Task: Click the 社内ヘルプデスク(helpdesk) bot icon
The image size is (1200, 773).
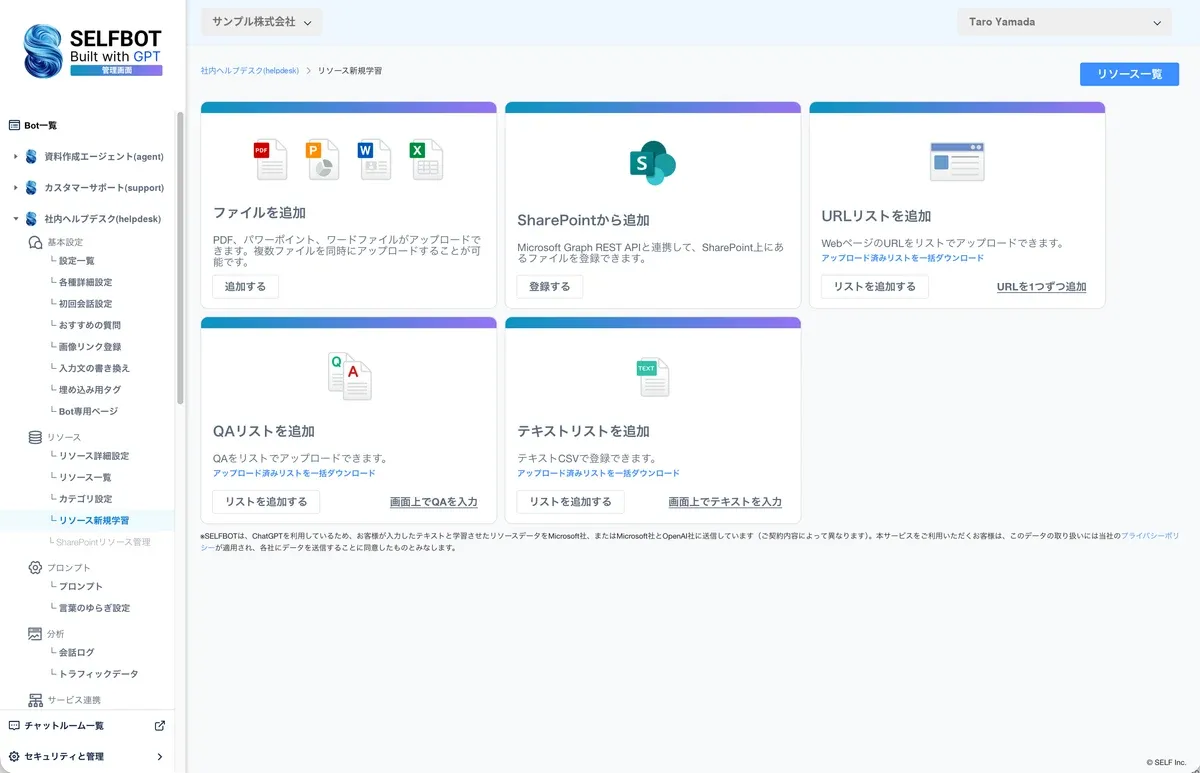Action: [x=32, y=219]
